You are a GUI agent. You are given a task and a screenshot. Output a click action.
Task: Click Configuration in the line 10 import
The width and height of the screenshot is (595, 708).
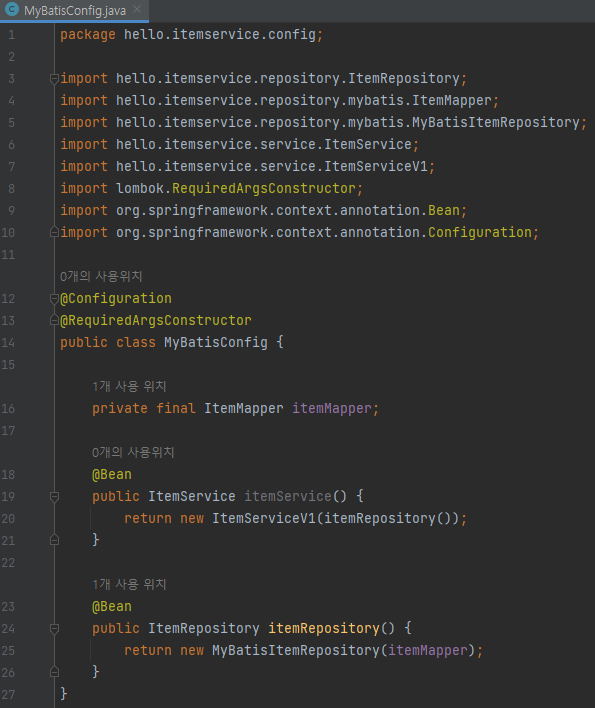click(x=480, y=233)
